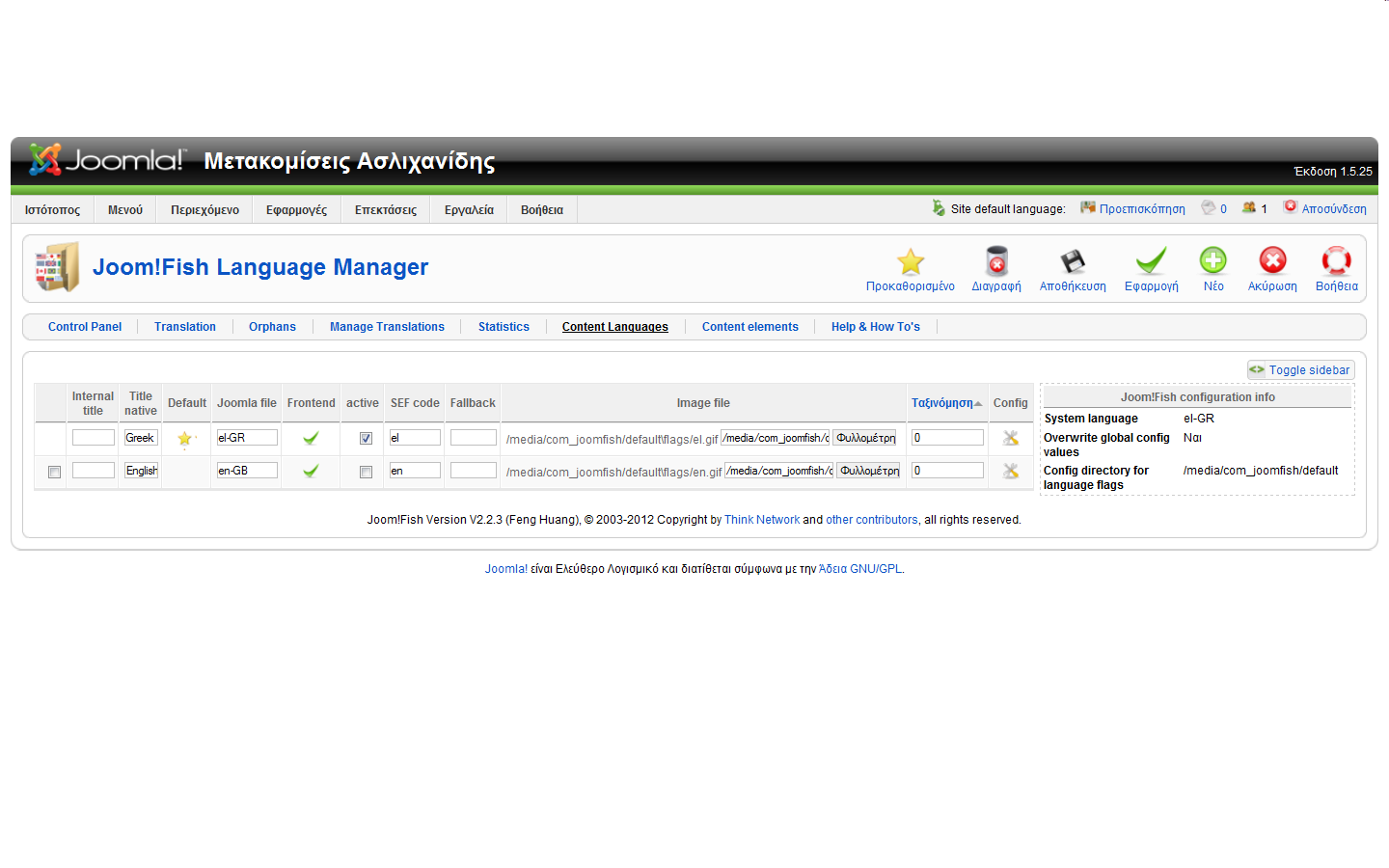
Task: Toggle Frontend checkmark for en-GB row
Action: point(311,471)
